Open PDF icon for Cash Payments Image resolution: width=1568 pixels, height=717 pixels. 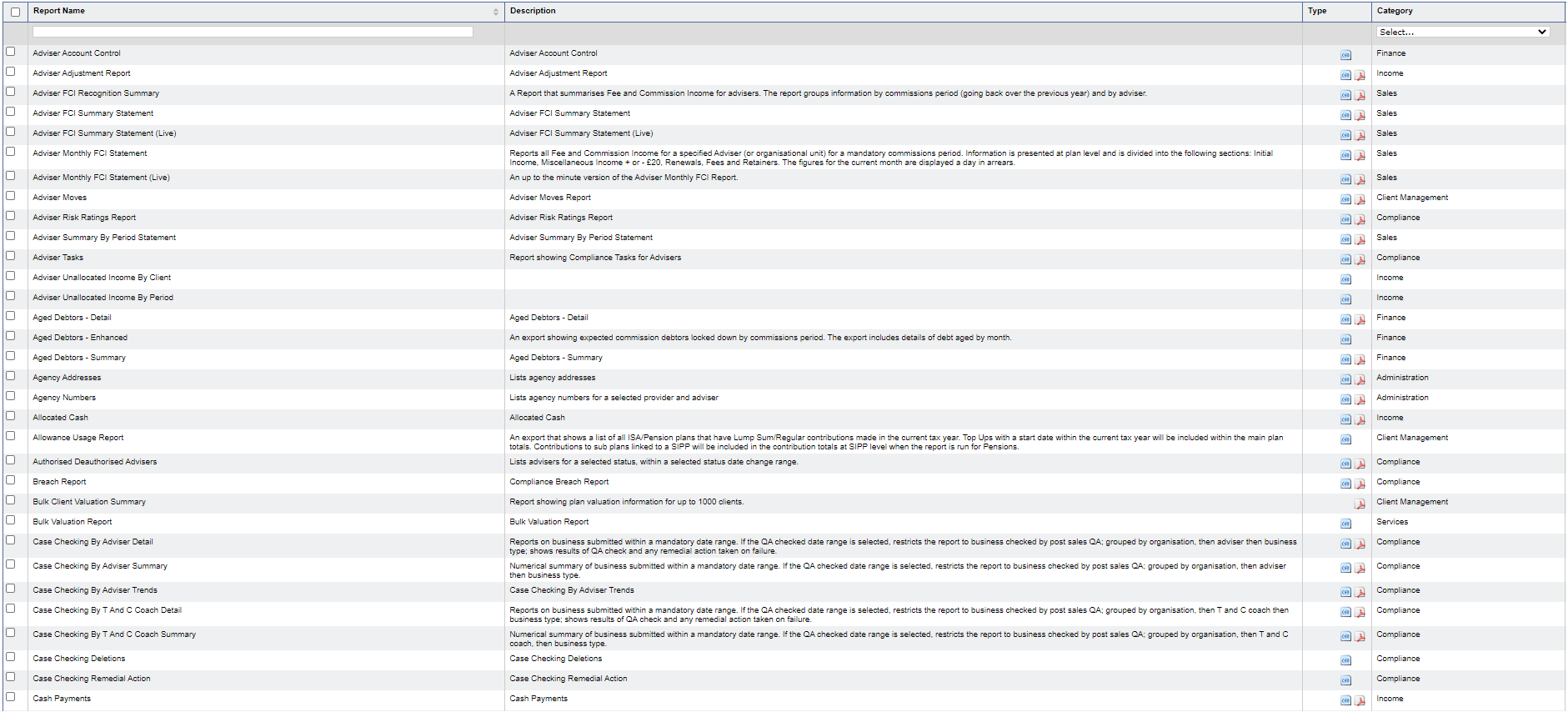1360,700
